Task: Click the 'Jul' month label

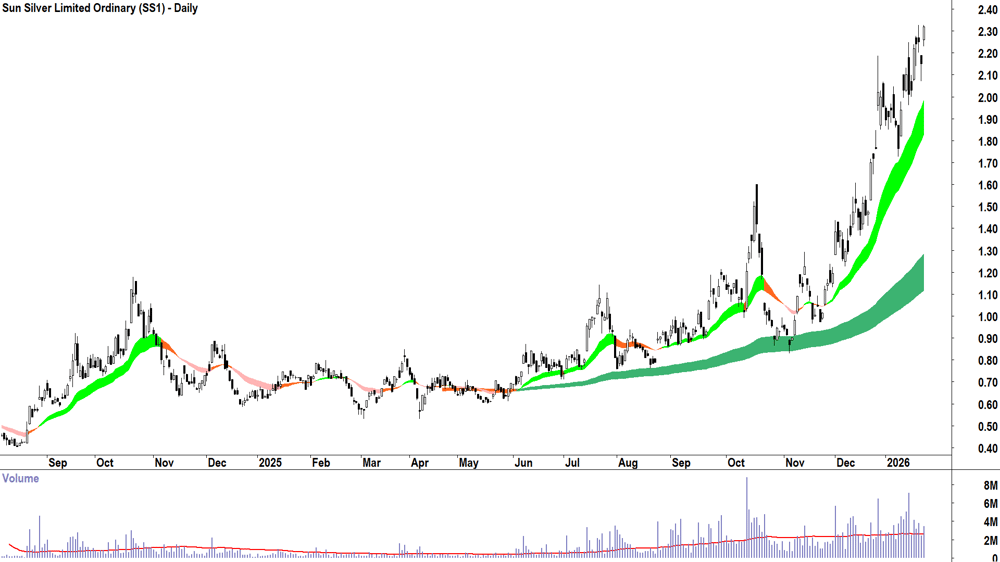Action: pyautogui.click(x=572, y=462)
